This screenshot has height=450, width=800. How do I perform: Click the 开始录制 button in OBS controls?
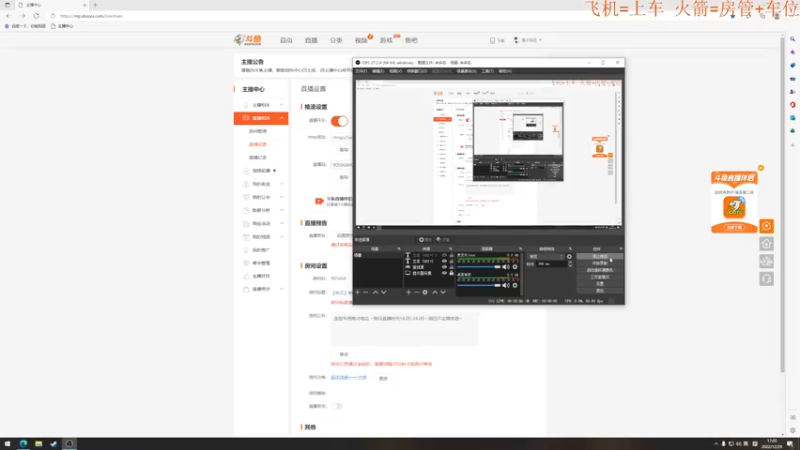[x=599, y=263]
